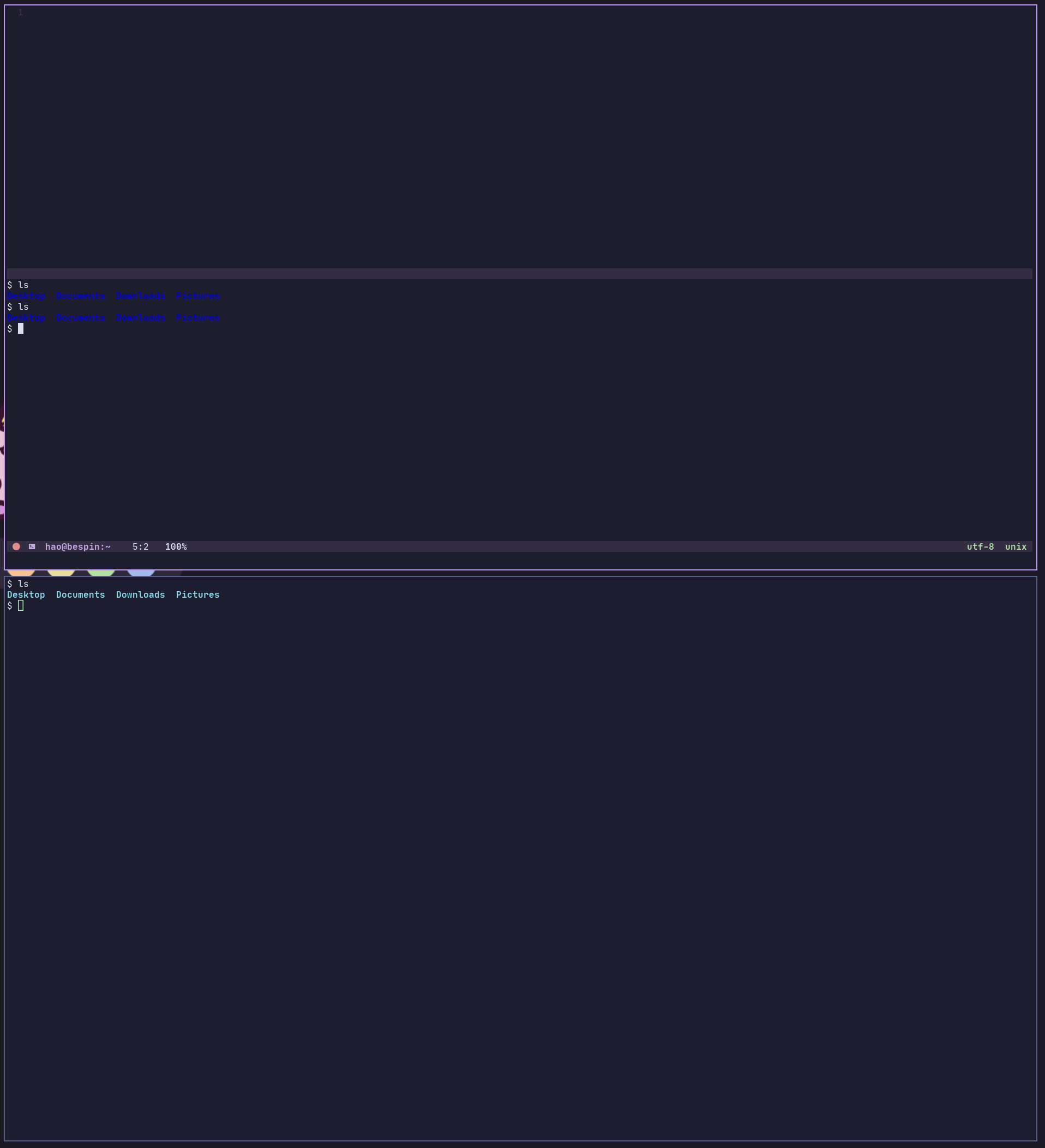The image size is (1045, 1148).
Task: Click the green app icon in the dock
Action: tap(101, 569)
